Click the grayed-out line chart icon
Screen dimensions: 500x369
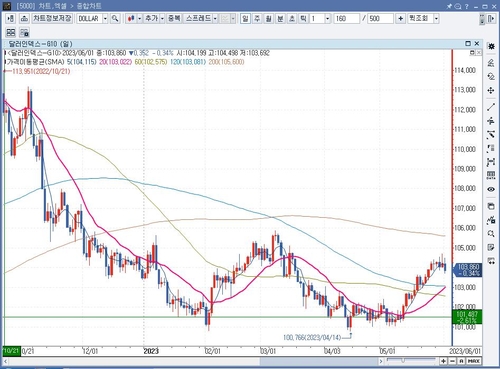tap(225, 19)
